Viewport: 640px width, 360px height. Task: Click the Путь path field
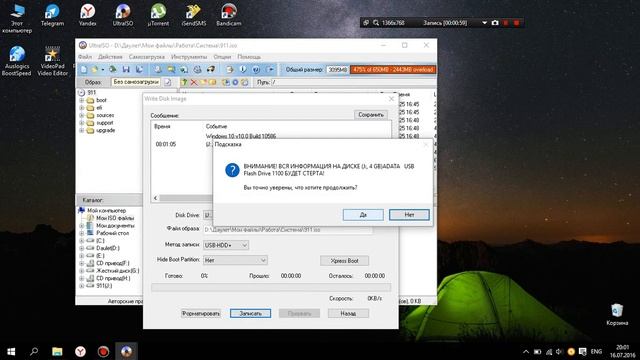pos(353,82)
